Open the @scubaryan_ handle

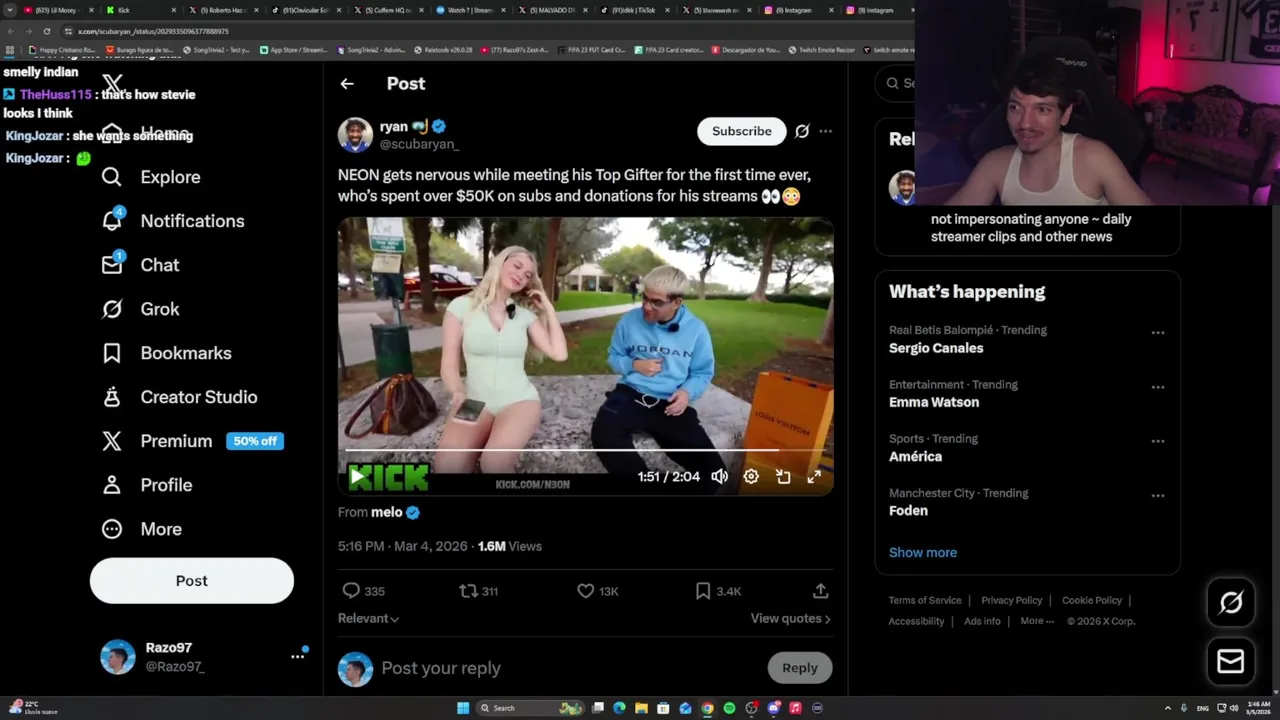coord(419,144)
